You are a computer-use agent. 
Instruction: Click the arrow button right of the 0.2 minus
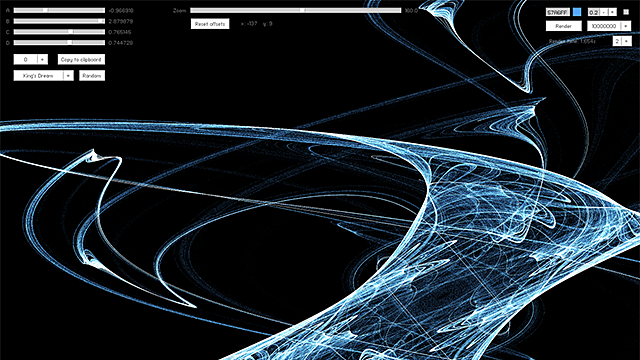tap(612, 12)
